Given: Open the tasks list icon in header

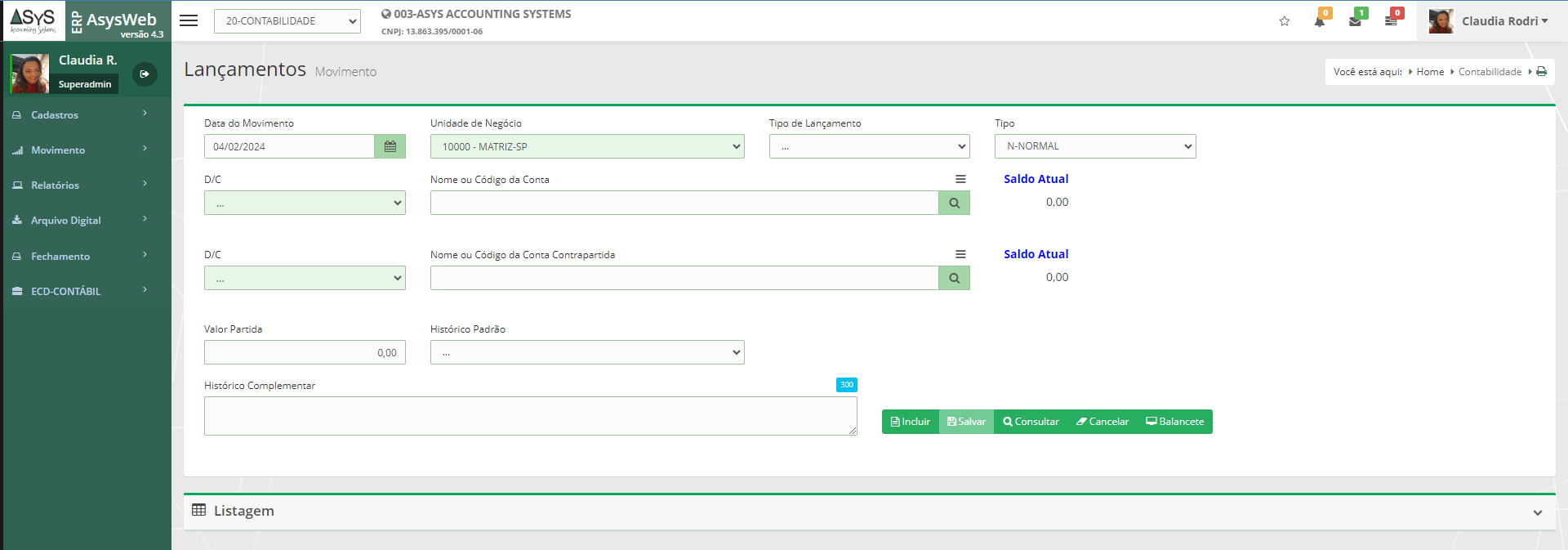Looking at the screenshot, I should [x=1391, y=21].
